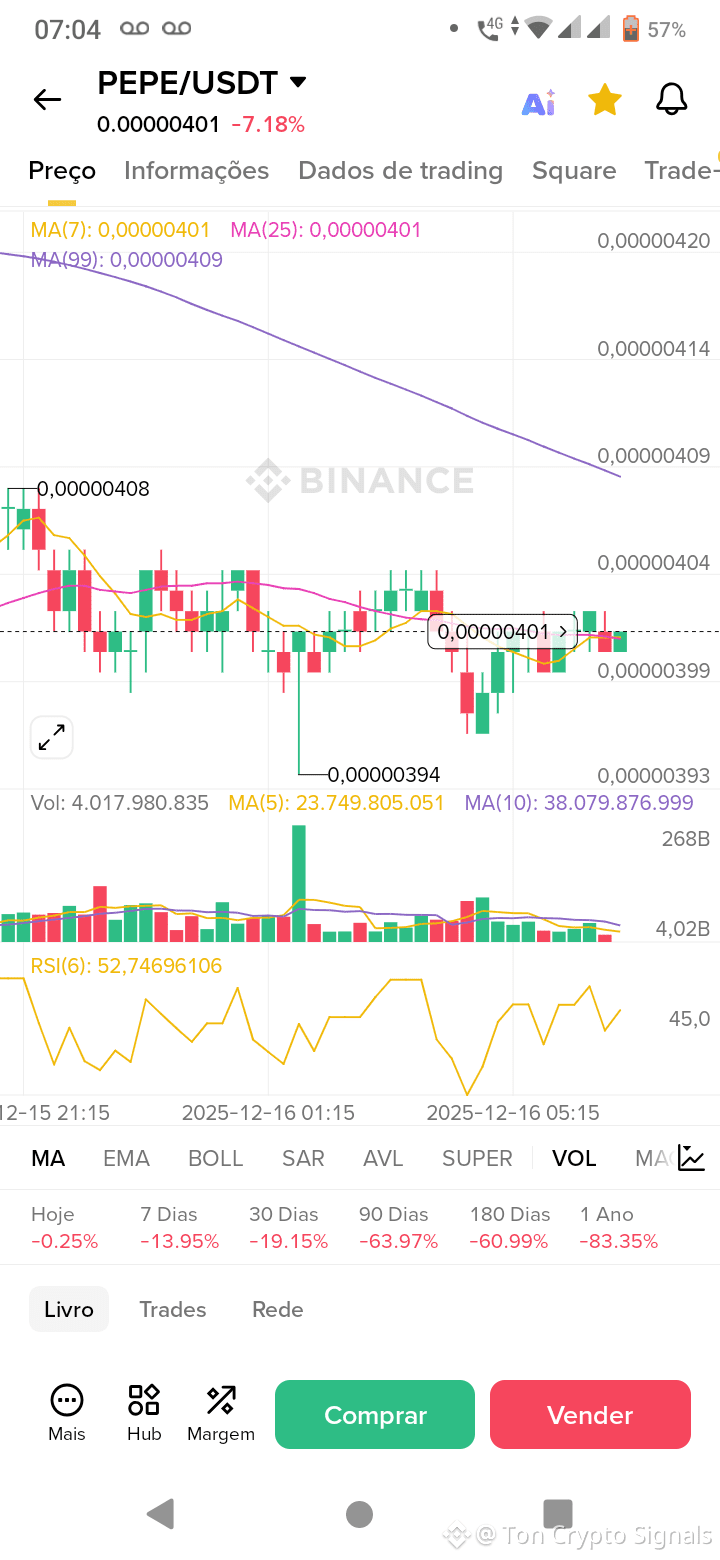Image resolution: width=720 pixels, height=1560 pixels.
Task: Toggle the SAR indicator
Action: 303,1158
